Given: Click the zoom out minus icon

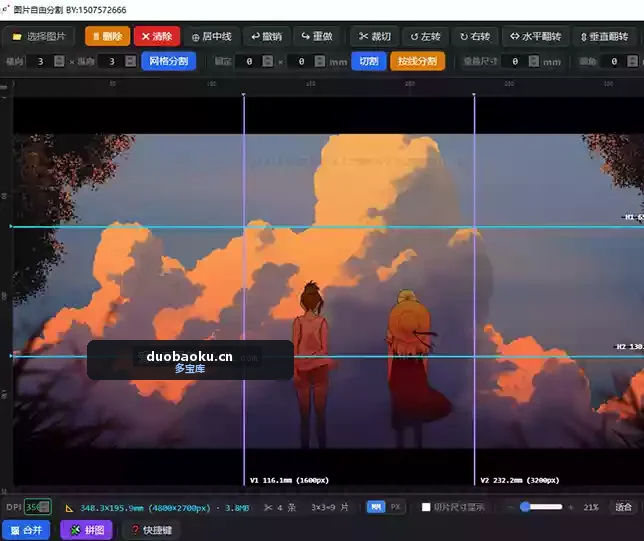Looking at the screenshot, I should 511,507.
